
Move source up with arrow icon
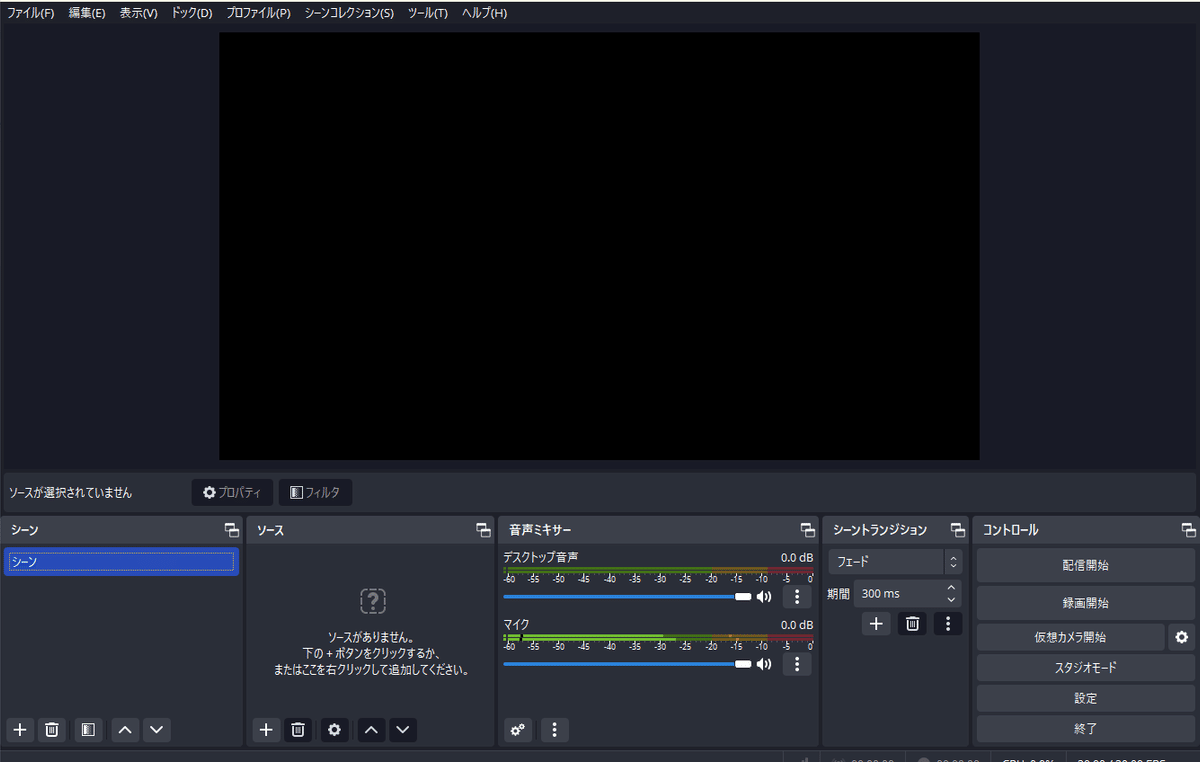point(371,730)
